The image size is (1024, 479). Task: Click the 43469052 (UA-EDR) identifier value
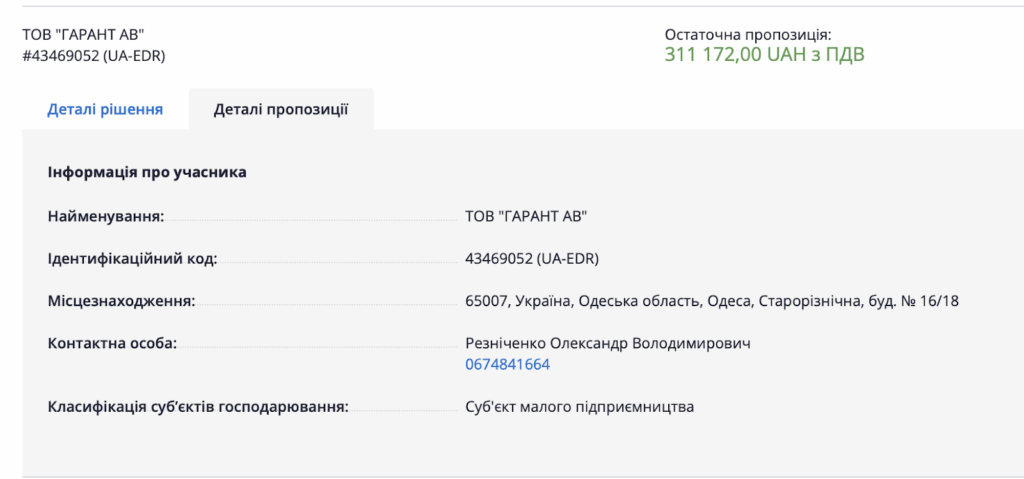[532, 259]
